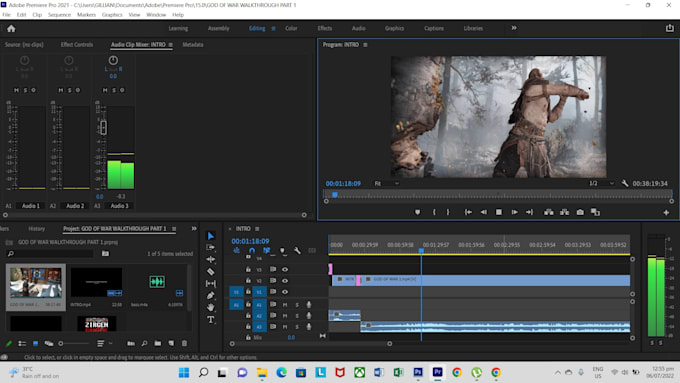This screenshot has height=383, width=680.
Task: Solo timeline track A2
Action: [297, 316]
